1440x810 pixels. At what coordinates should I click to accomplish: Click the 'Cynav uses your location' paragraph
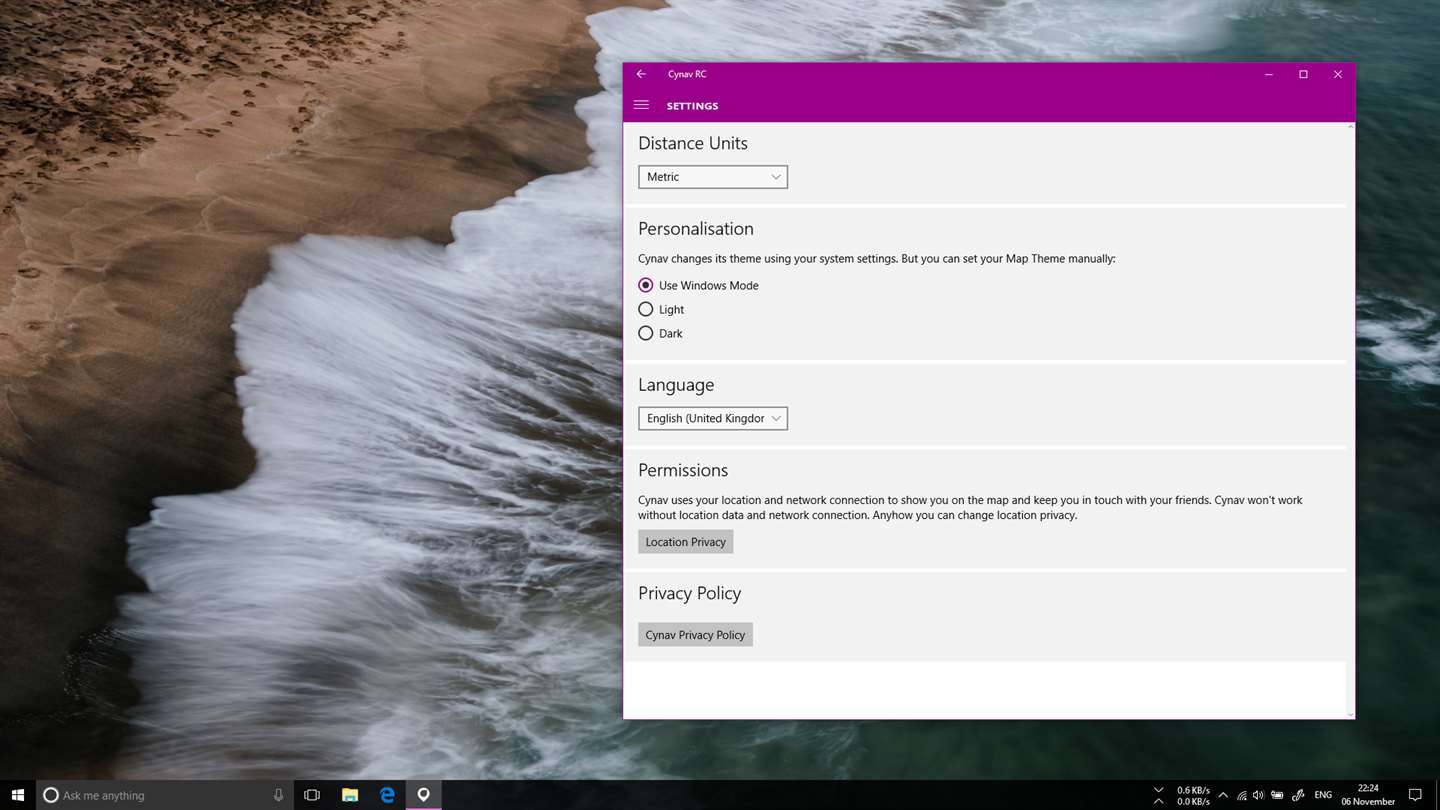(970, 507)
